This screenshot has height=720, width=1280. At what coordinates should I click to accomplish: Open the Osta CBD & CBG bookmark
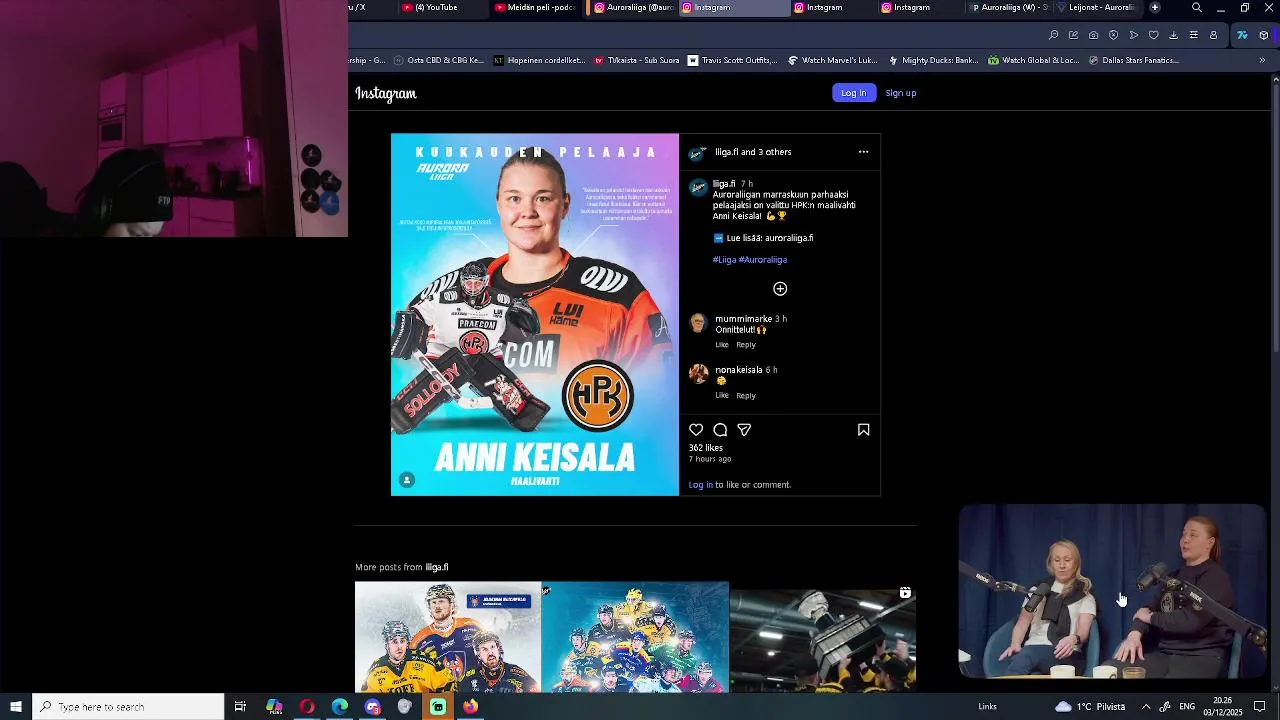click(x=438, y=60)
